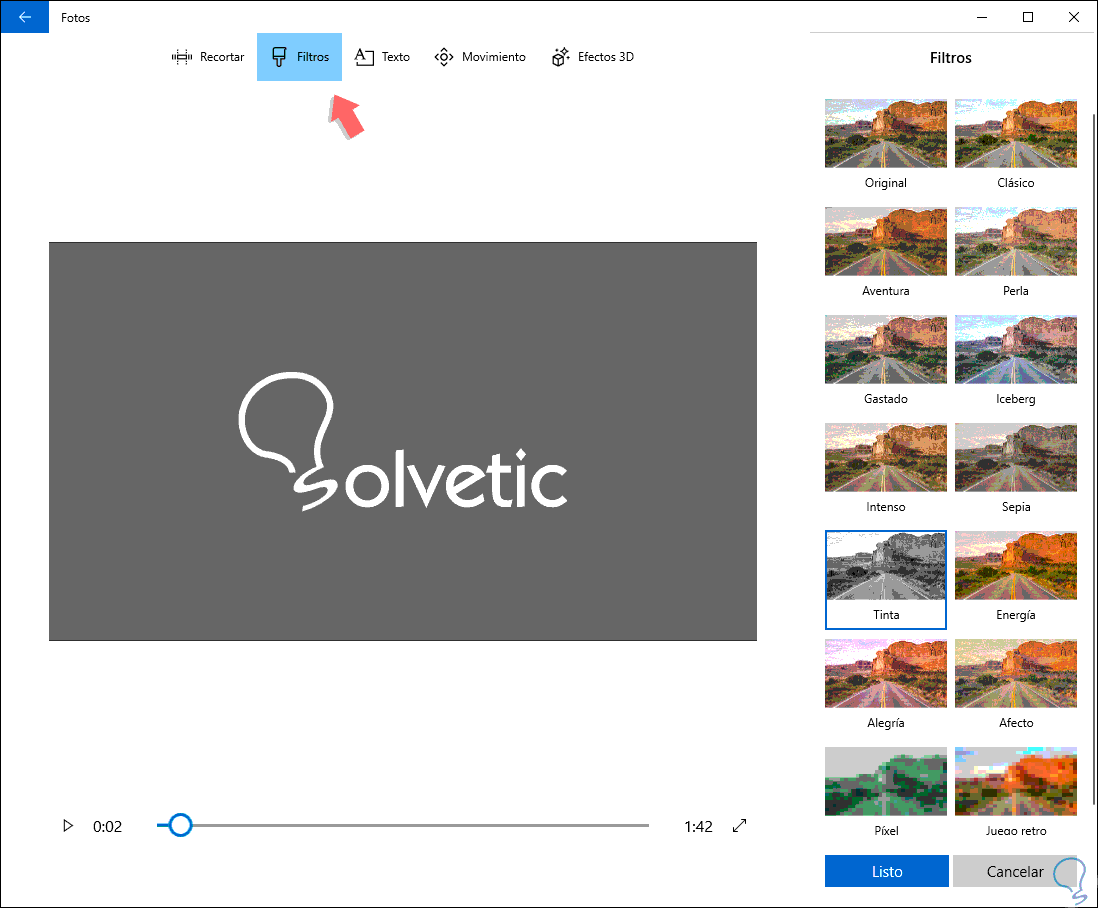The height and width of the screenshot is (908, 1098).
Task: Click the 0:02 current time text
Action: tap(107, 826)
